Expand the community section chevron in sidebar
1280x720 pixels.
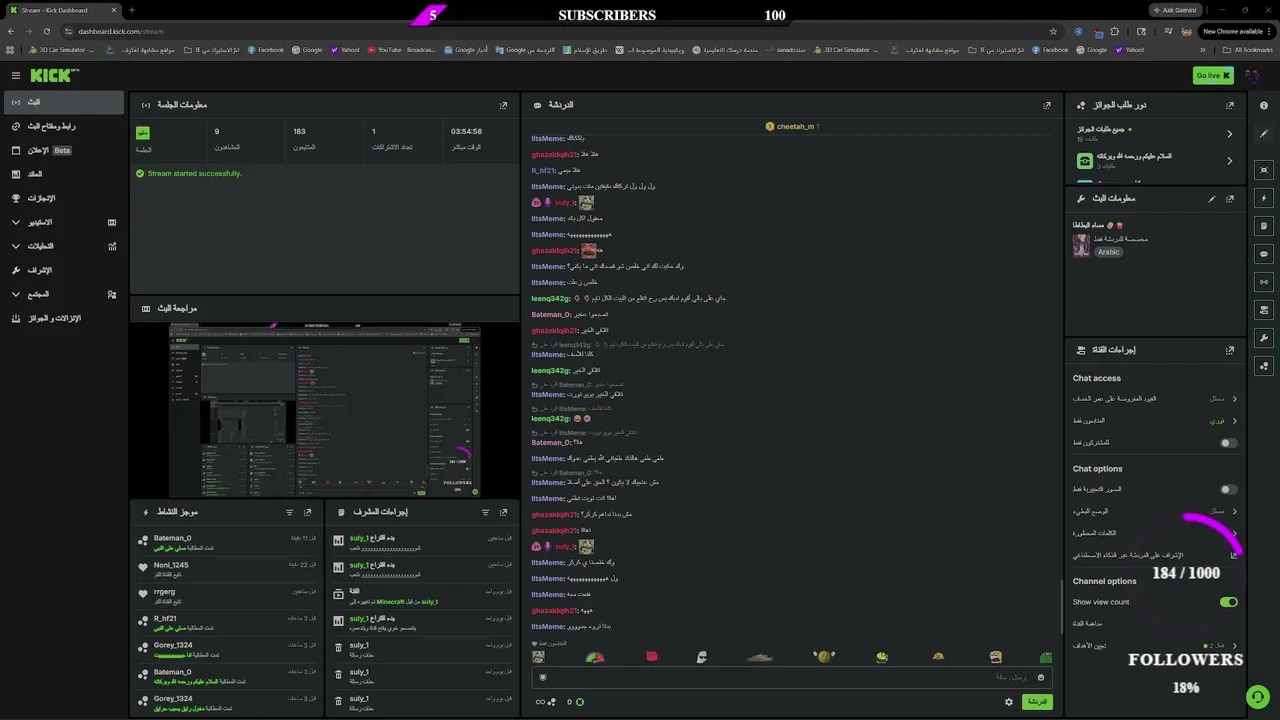tap(16, 294)
